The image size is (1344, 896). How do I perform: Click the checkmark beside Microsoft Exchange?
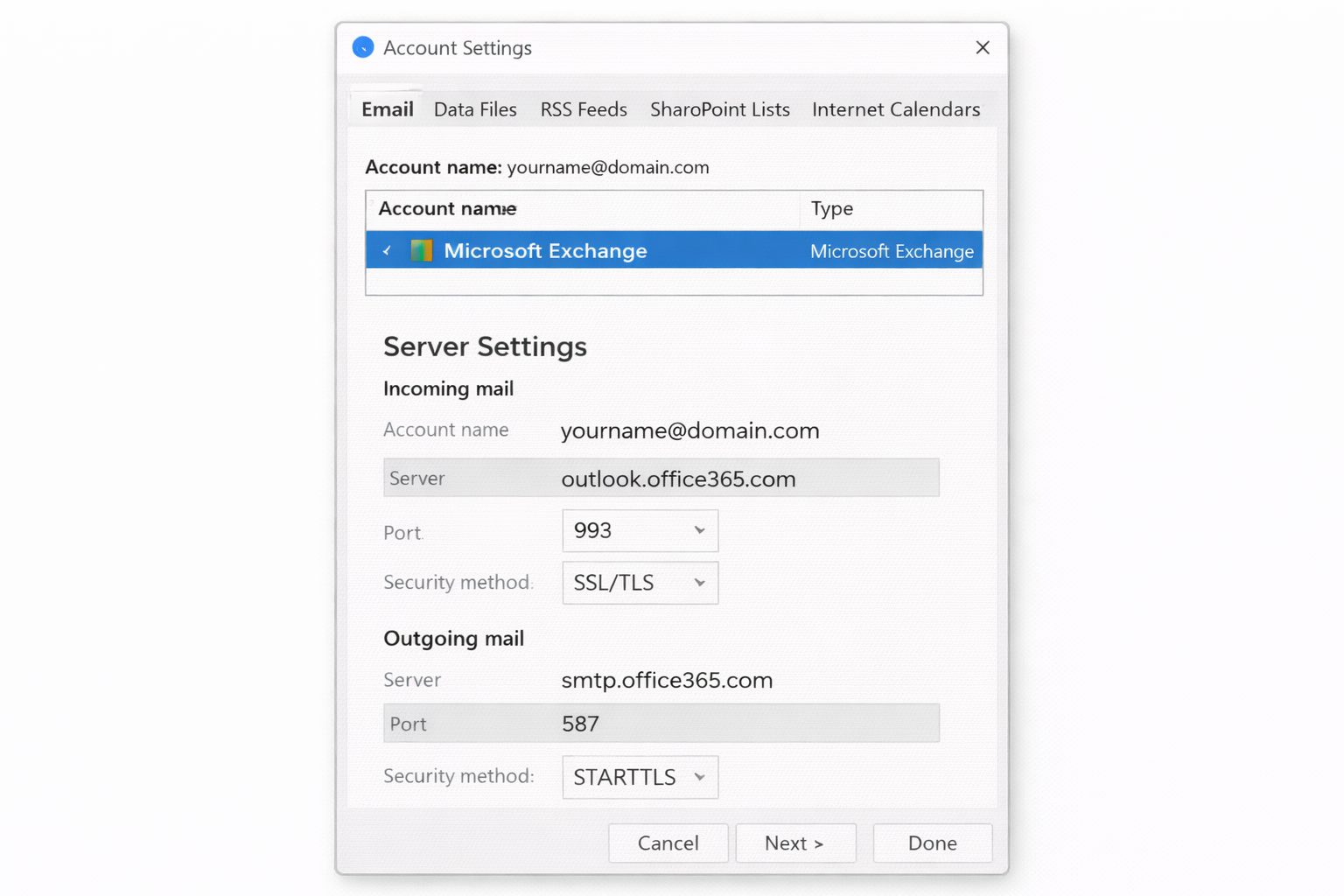pos(387,251)
